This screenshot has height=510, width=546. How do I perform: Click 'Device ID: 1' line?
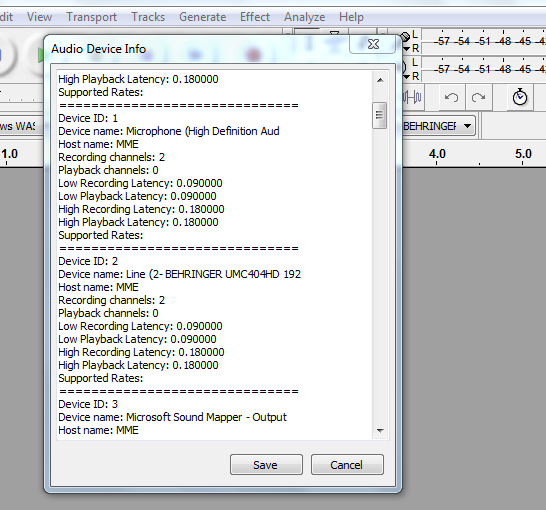[x=88, y=118]
